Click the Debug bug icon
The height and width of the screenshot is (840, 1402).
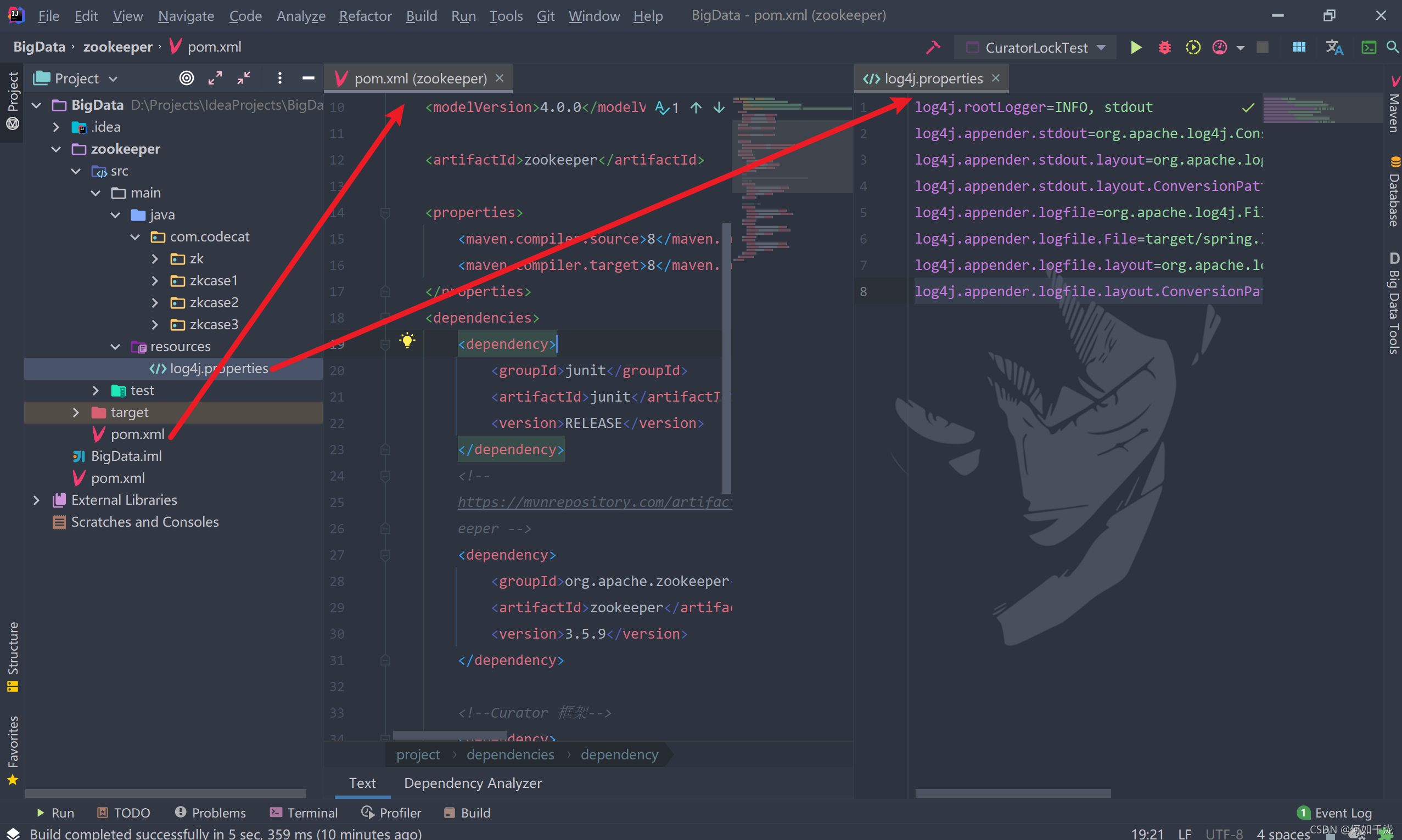click(1164, 48)
